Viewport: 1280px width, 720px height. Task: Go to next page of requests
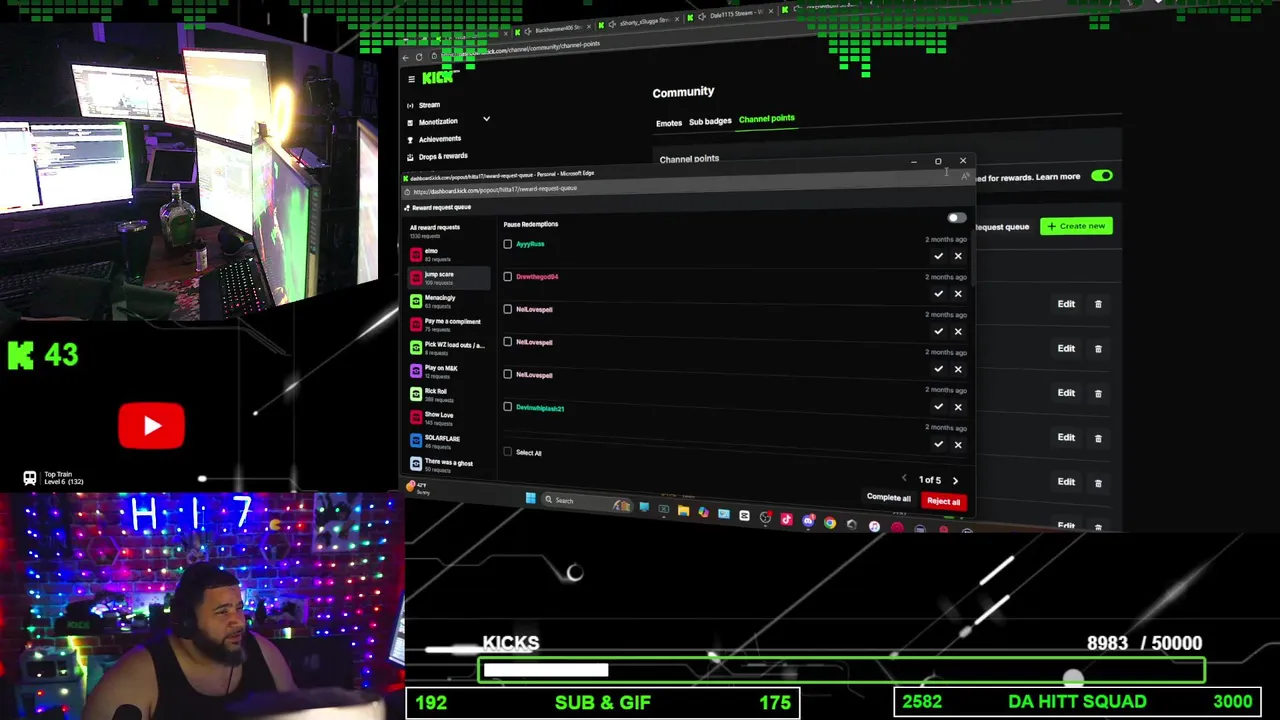[955, 481]
